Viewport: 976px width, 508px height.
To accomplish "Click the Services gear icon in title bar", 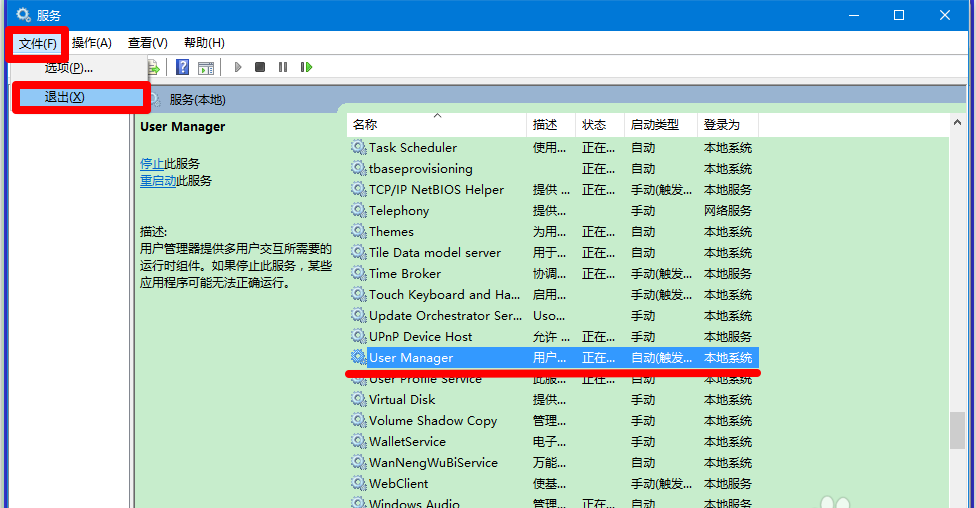I will 23,15.
